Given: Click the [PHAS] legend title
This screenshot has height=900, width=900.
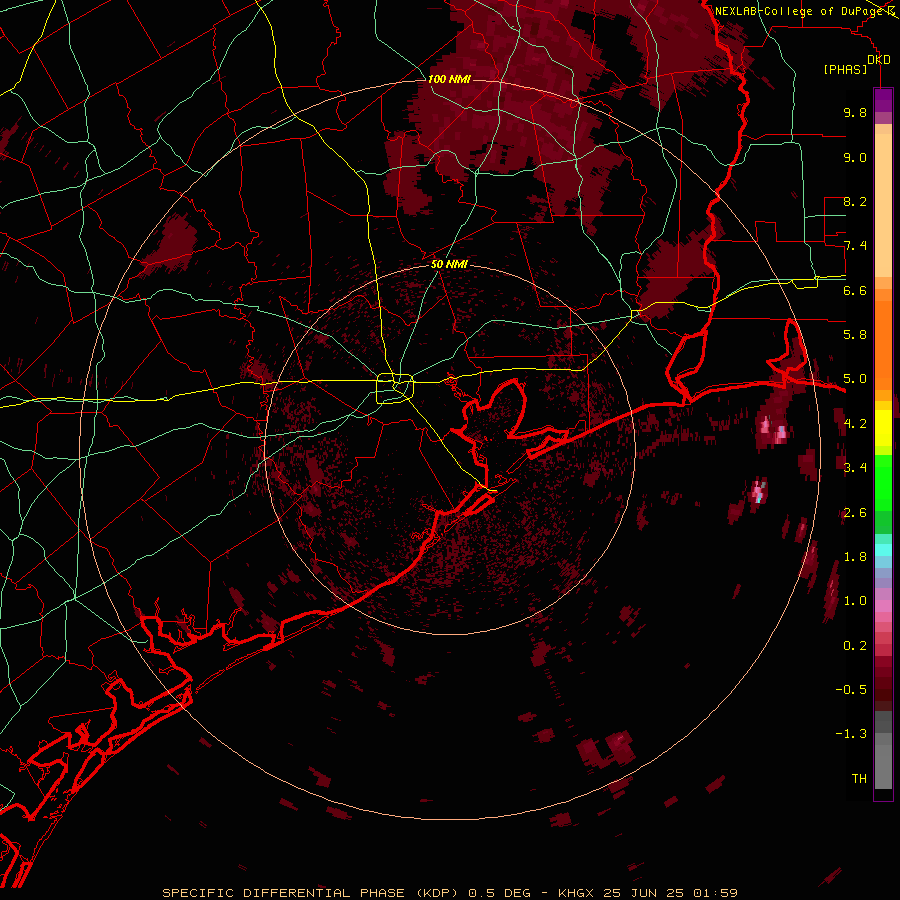Looking at the screenshot, I should (845, 70).
